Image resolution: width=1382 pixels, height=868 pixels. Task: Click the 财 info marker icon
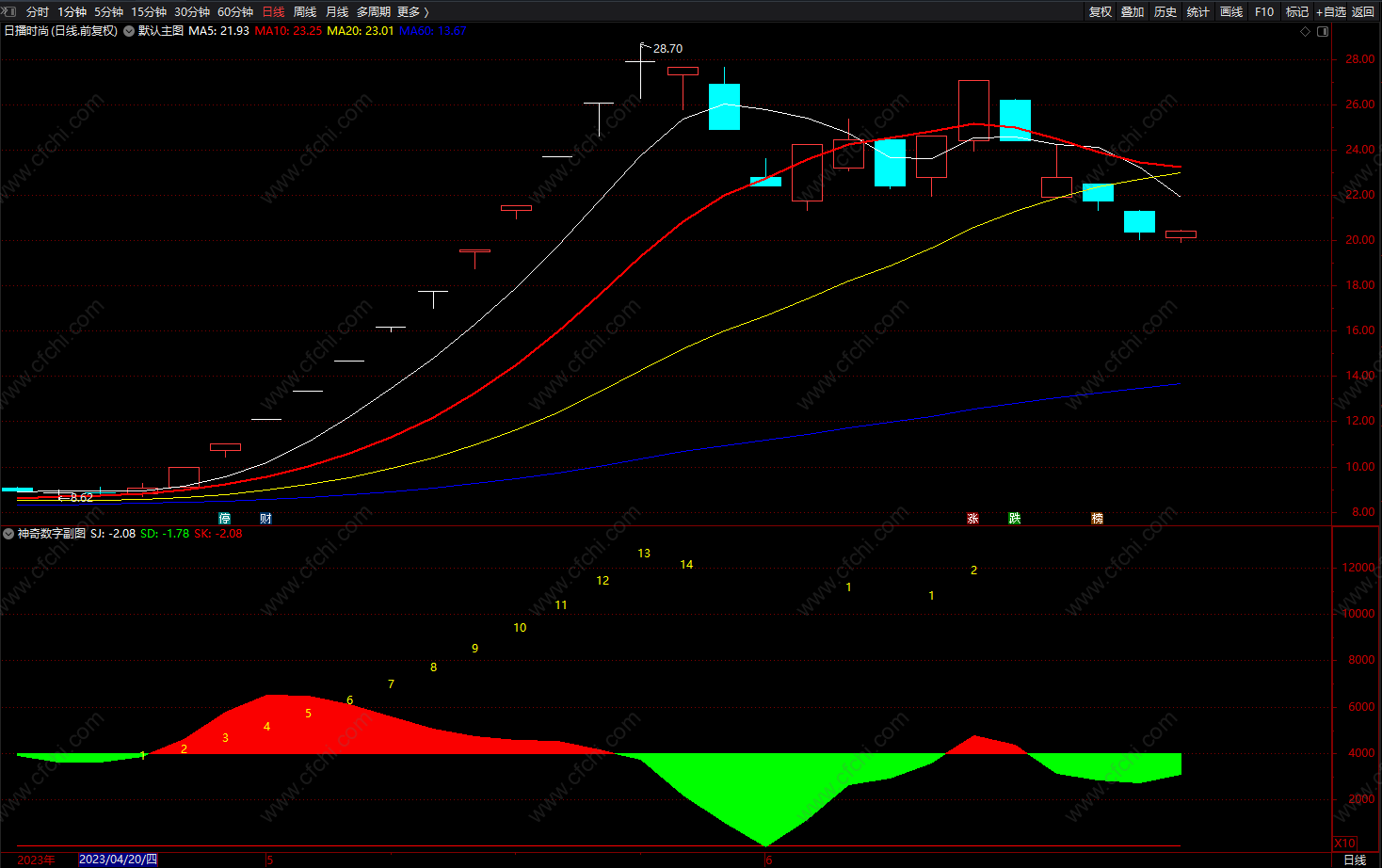[265, 519]
